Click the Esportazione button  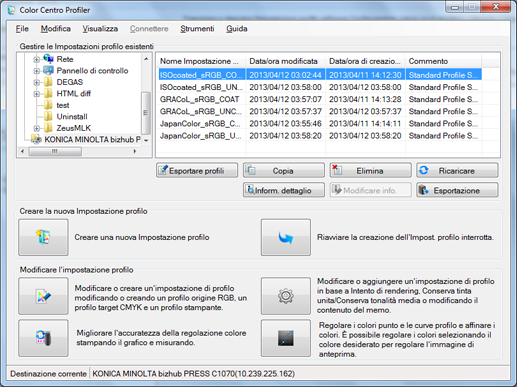click(x=457, y=190)
